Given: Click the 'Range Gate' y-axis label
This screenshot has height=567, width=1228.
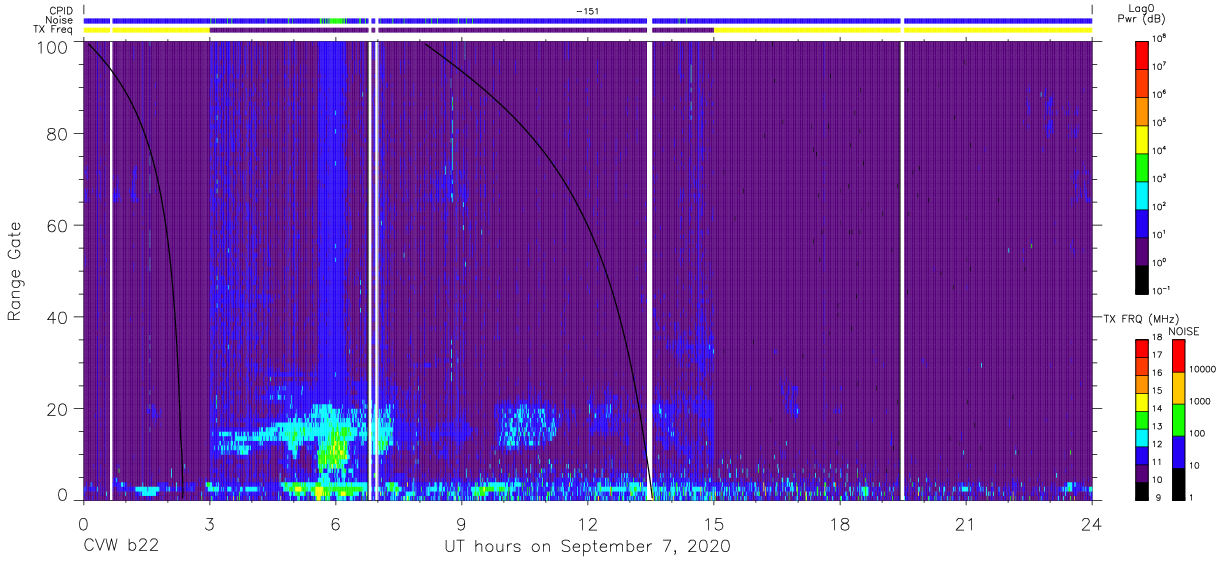Looking at the screenshot, I should (15, 270).
